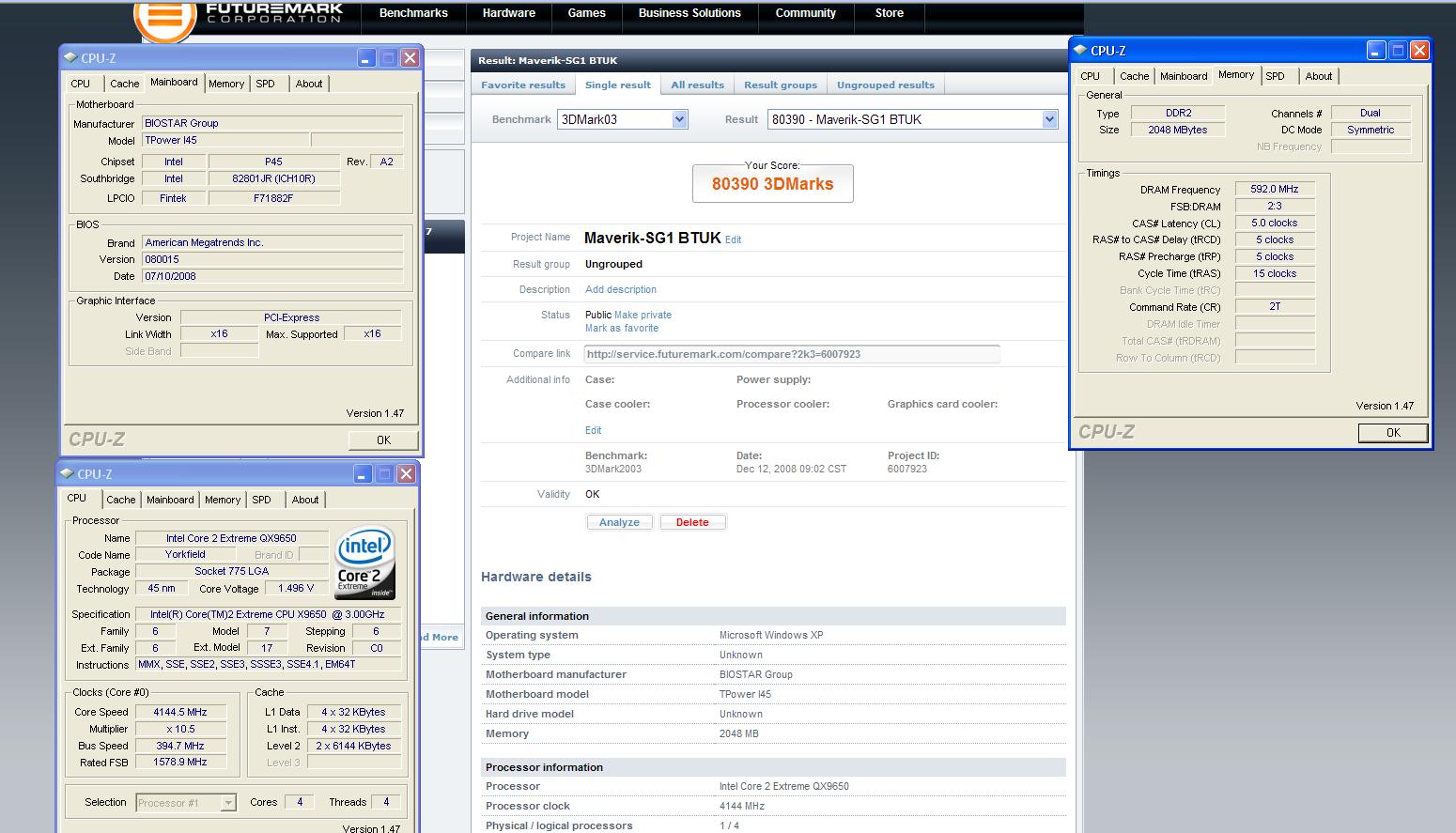Open the Hardware menu on Futuremark site

coord(509,13)
